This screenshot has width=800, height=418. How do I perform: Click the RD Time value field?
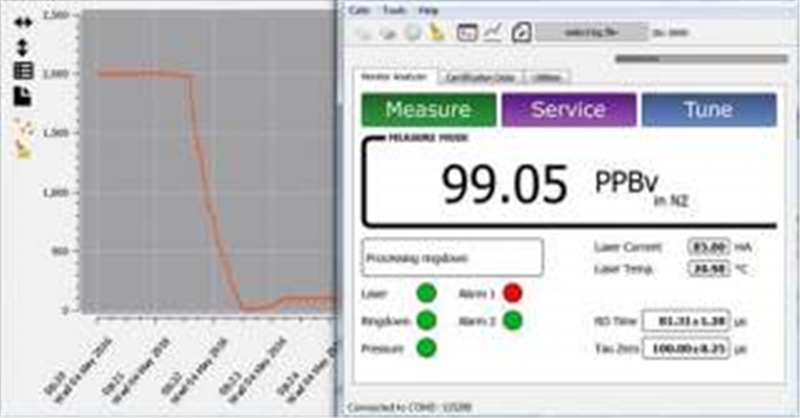pos(686,322)
